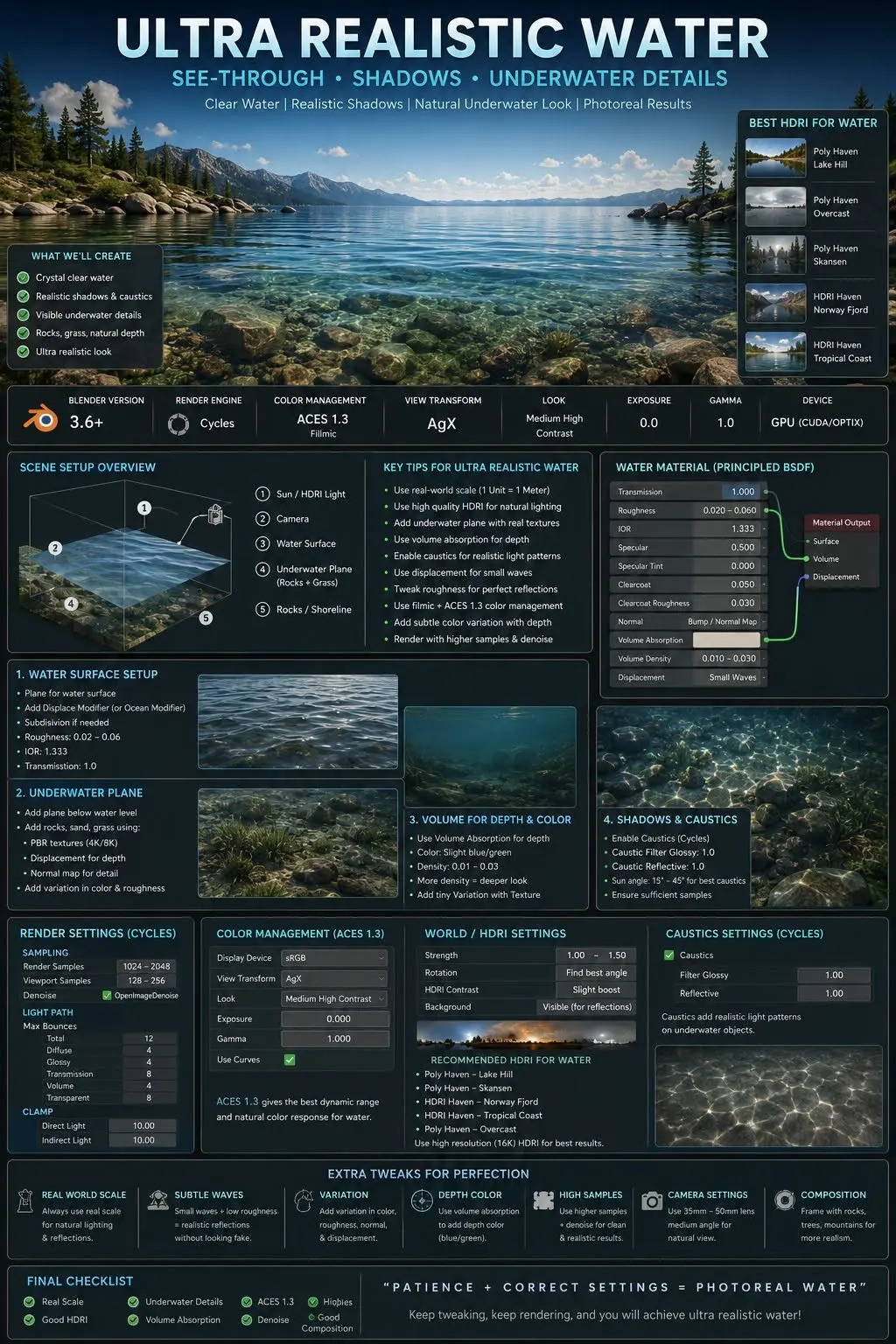This screenshot has width=896, height=1344.
Task: Toggle the Use Curves checkbox
Action: (x=290, y=1060)
